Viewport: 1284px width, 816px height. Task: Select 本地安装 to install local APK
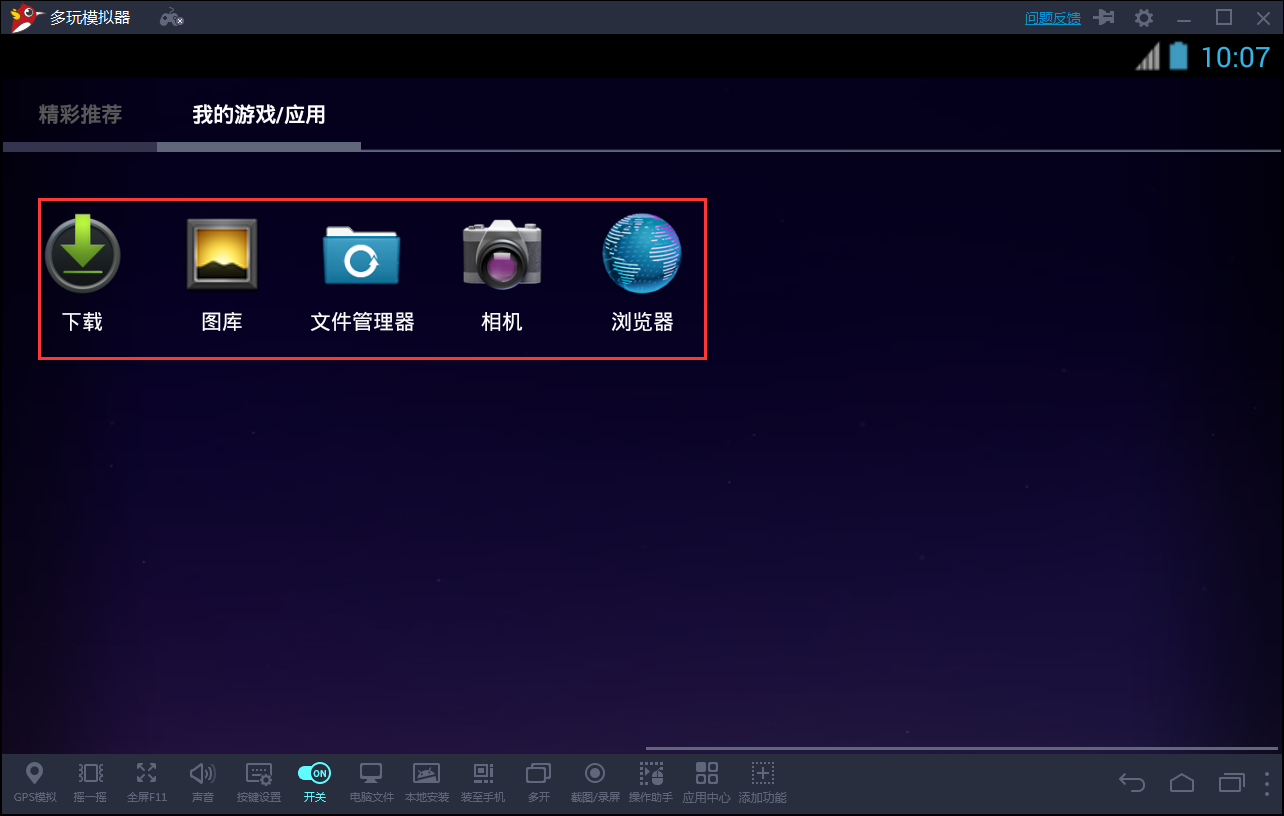tap(427, 782)
